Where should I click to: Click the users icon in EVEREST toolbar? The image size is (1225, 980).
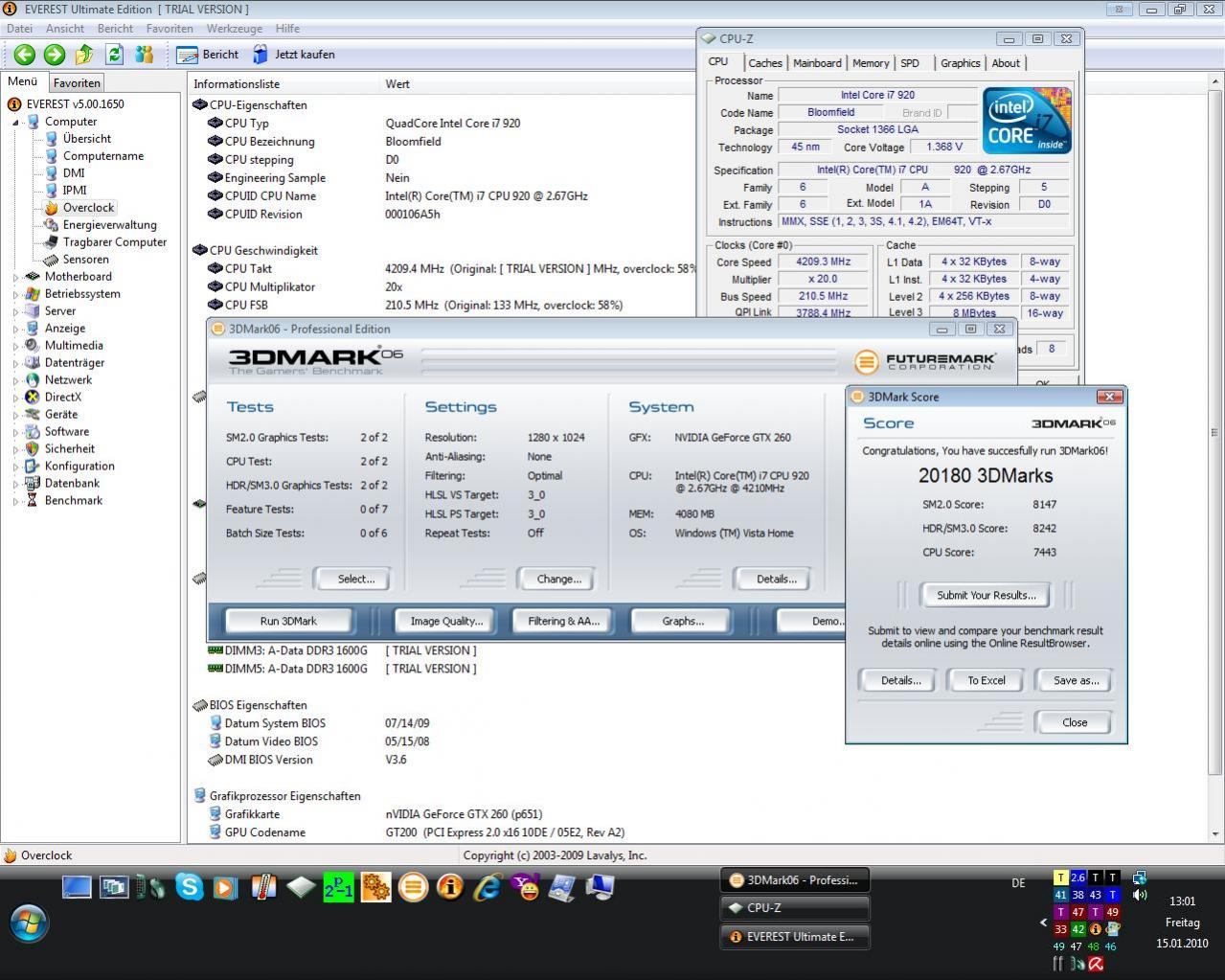[144, 55]
